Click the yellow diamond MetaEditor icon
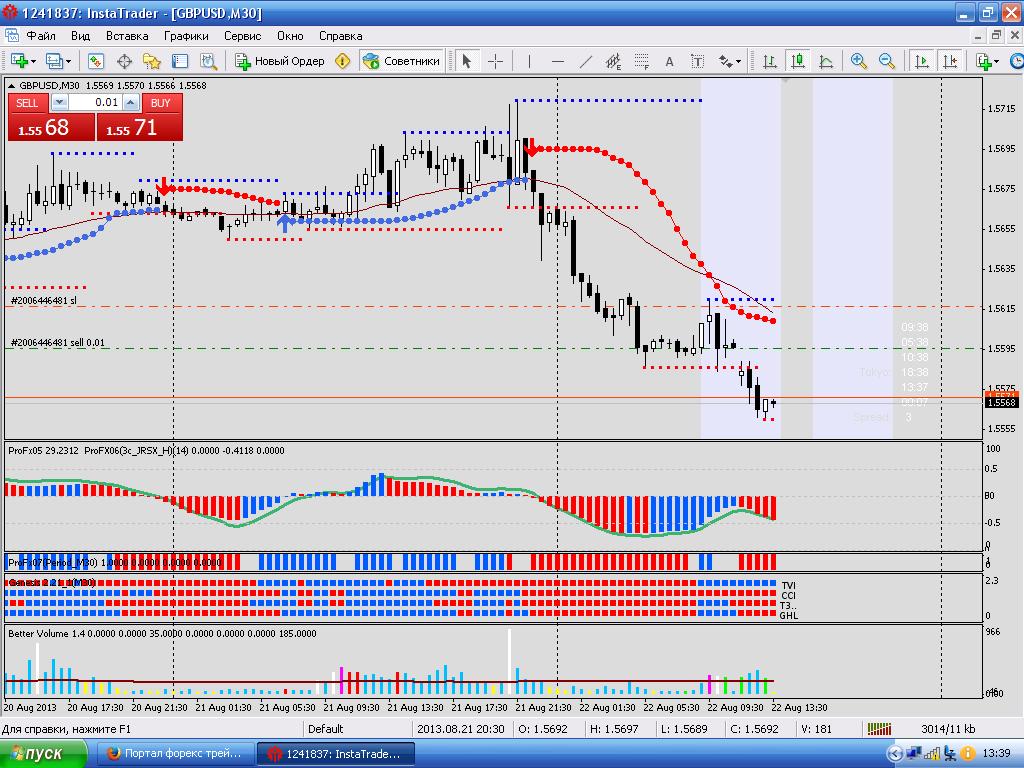1024x768 pixels. pyautogui.click(x=342, y=61)
